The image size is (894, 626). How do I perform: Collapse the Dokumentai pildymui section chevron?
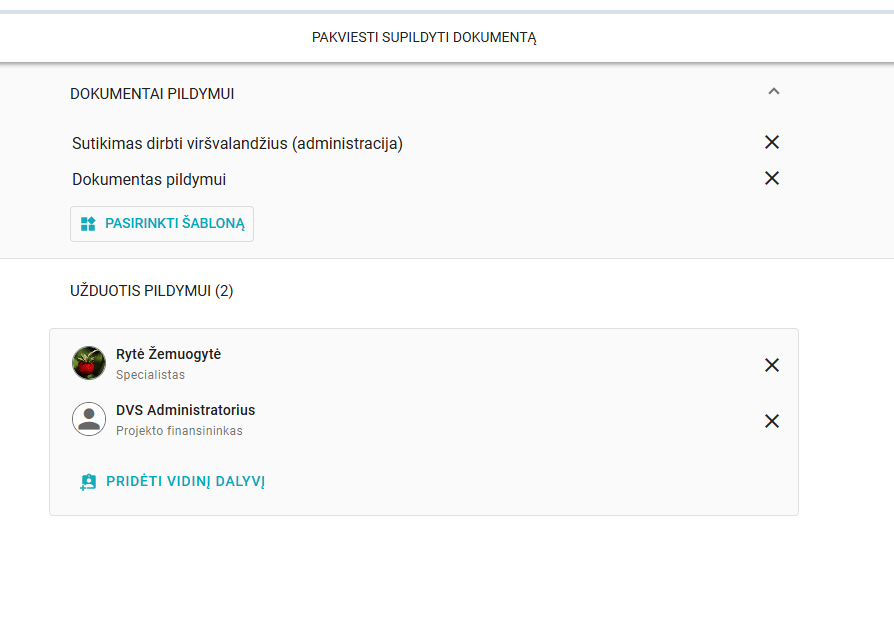(x=772, y=92)
